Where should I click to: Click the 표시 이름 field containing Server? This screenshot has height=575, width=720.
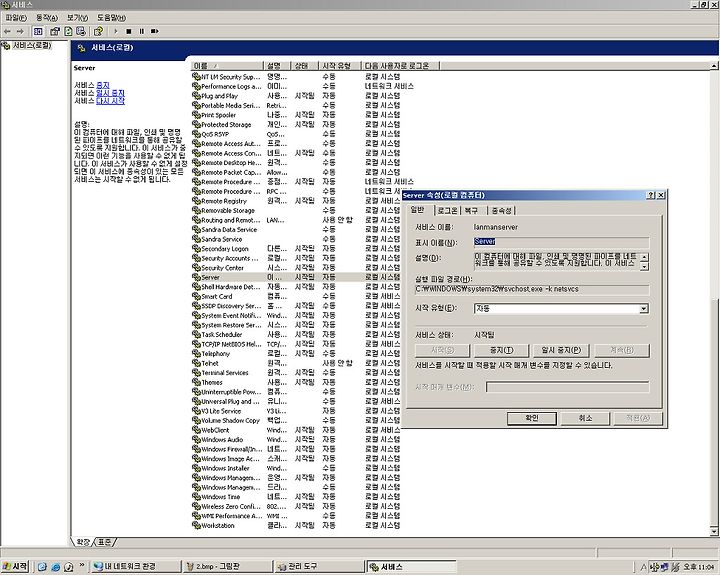[561, 242]
